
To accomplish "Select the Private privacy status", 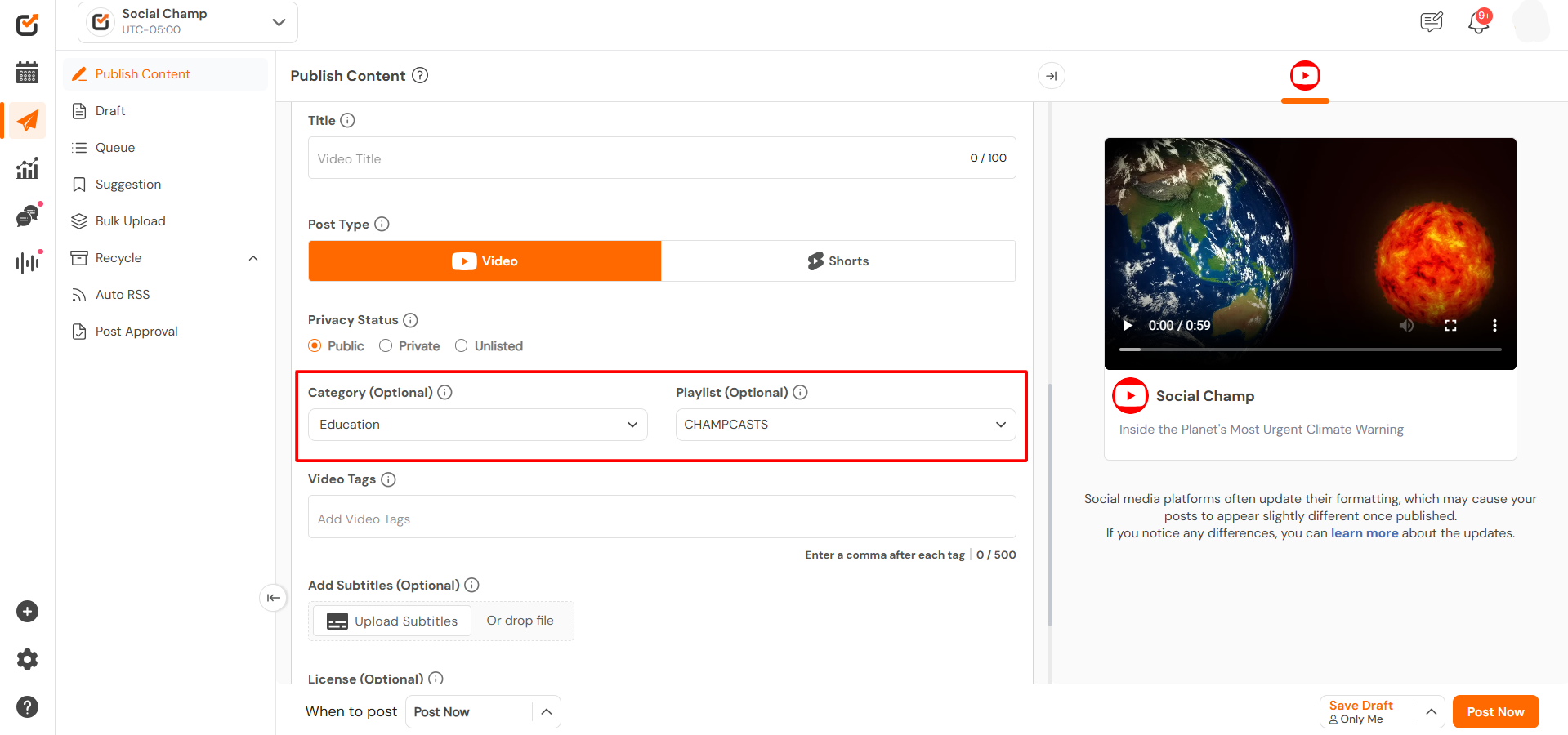I will click(386, 346).
